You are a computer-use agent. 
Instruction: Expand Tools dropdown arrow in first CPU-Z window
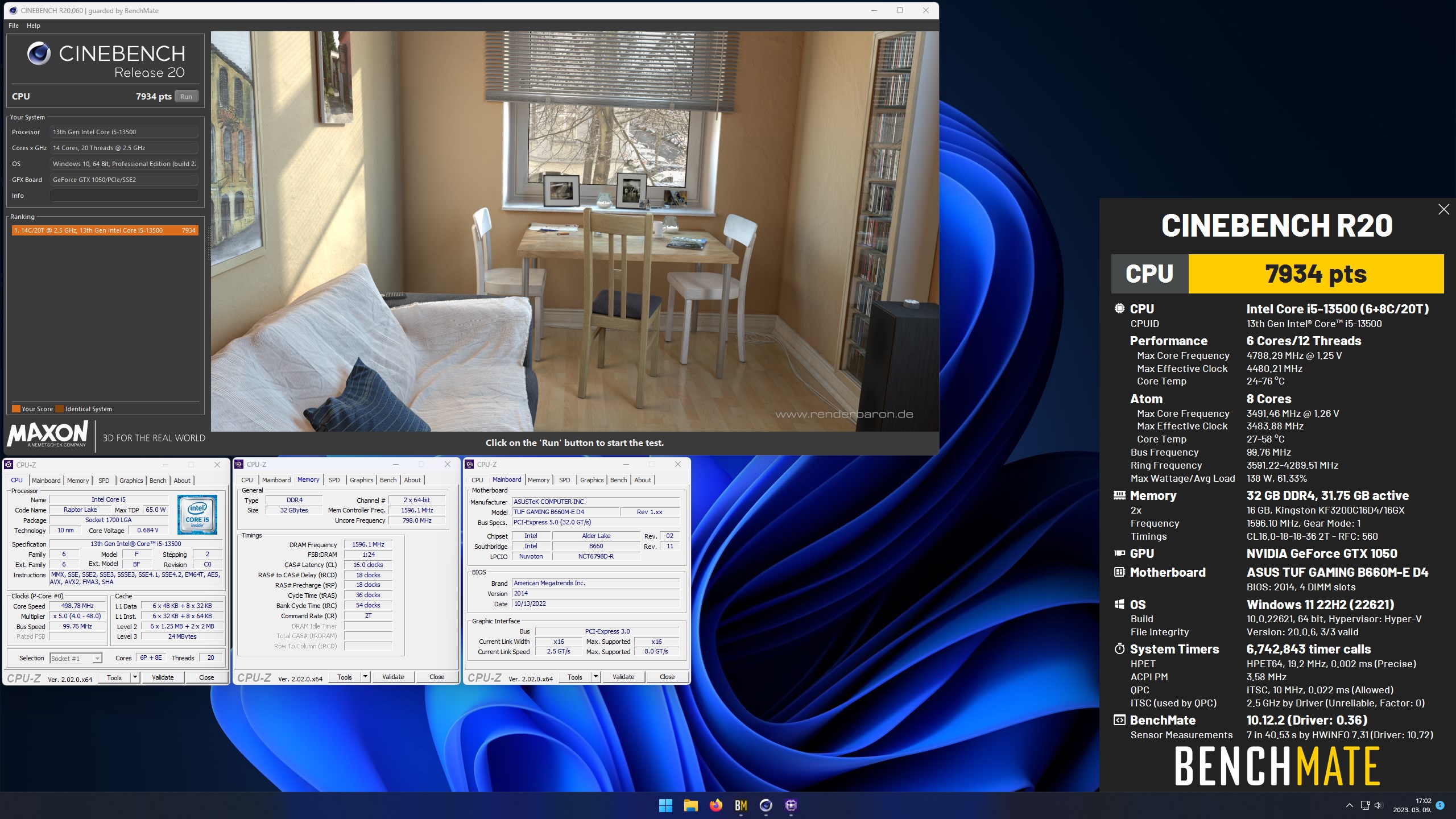135,677
